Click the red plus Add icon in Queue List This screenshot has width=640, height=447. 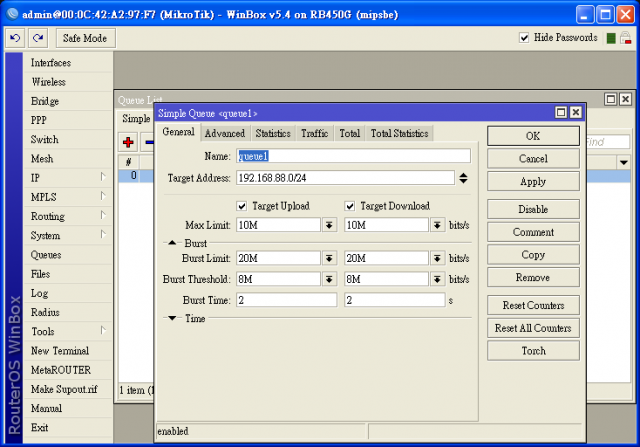(x=128, y=142)
